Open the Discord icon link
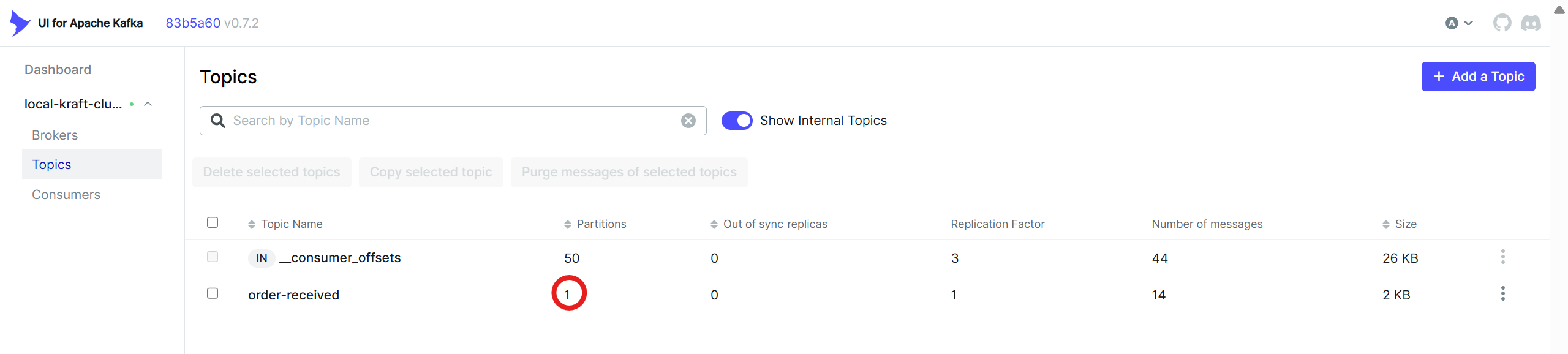The height and width of the screenshot is (354, 1568). click(1531, 23)
